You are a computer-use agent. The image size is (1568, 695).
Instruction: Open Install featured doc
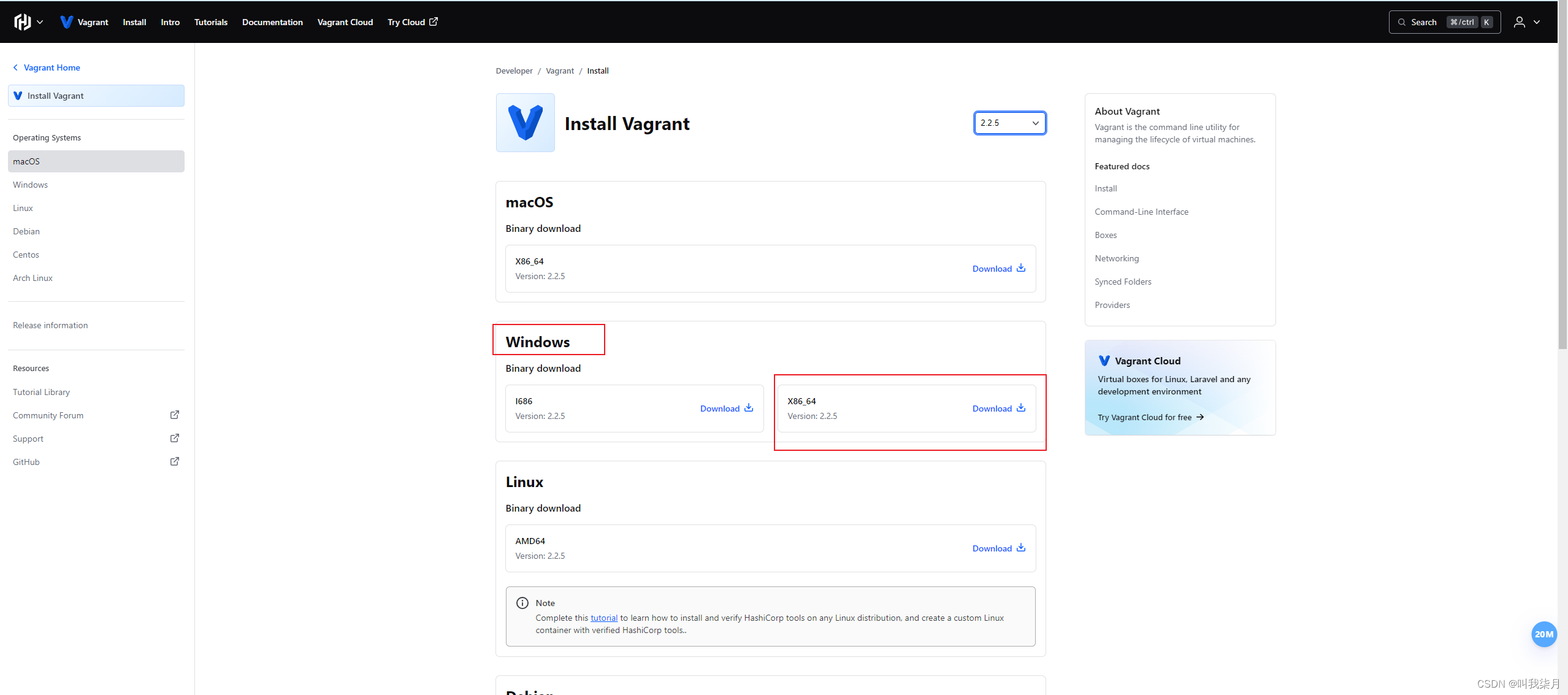tap(1106, 188)
